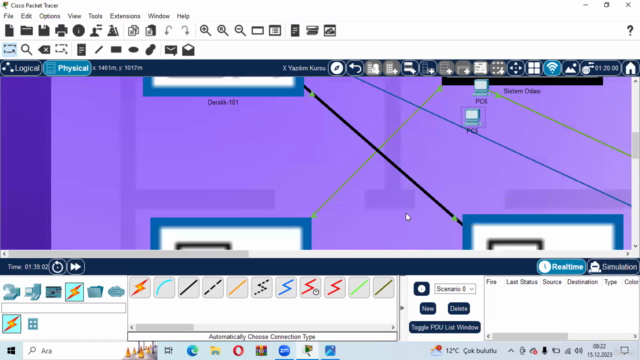Viewport: 640px width, 360px height.
Task: Activate the Delete tool
Action: 44,50
